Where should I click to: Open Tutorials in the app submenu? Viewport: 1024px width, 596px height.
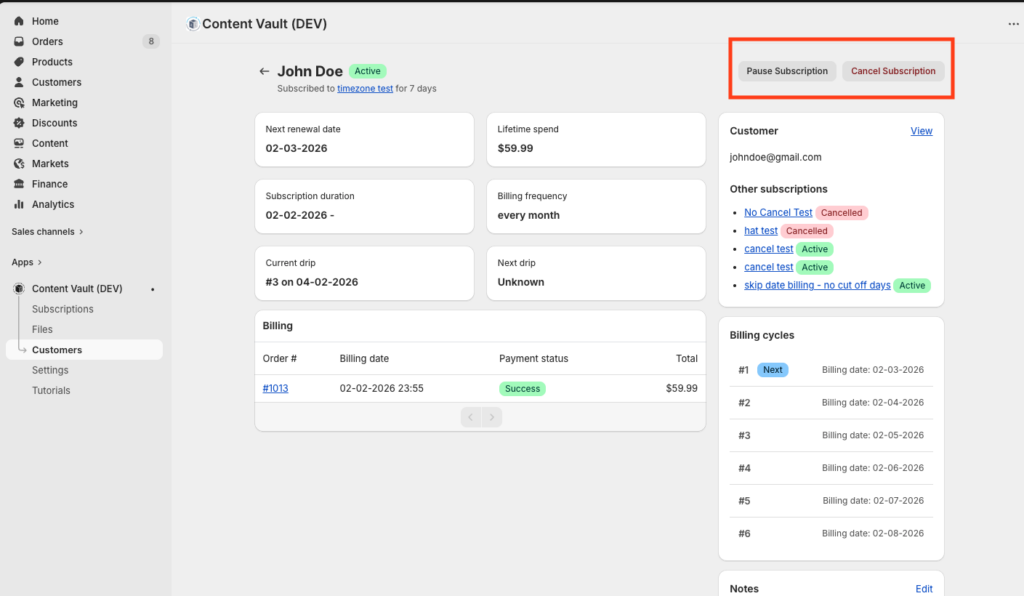point(51,390)
